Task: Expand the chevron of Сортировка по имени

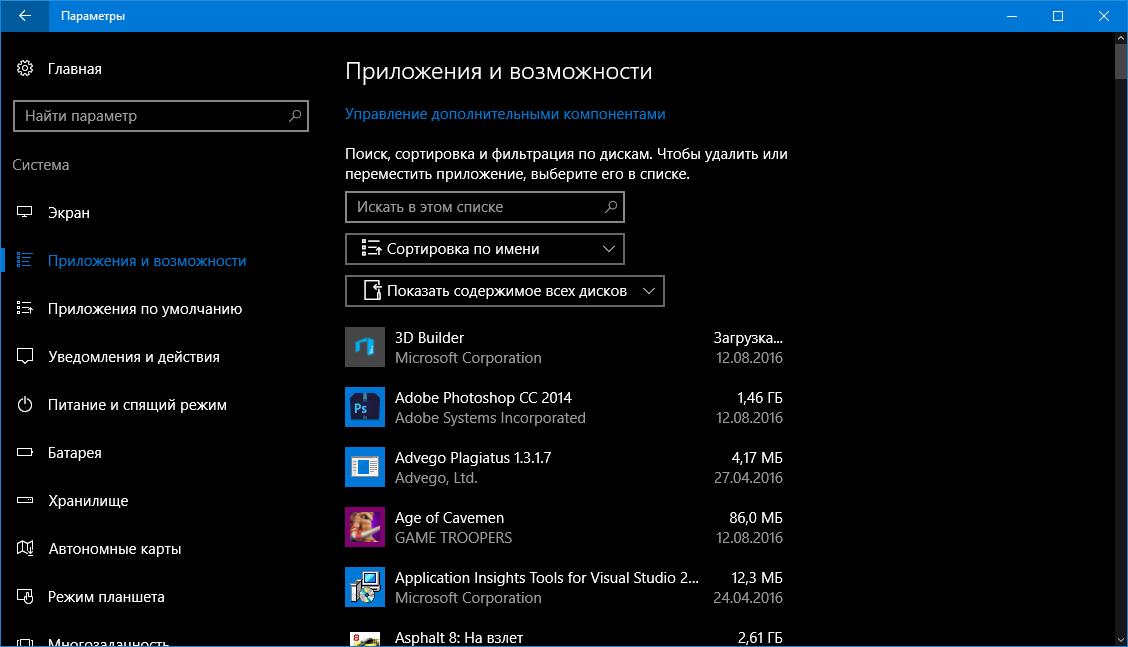Action: click(609, 249)
